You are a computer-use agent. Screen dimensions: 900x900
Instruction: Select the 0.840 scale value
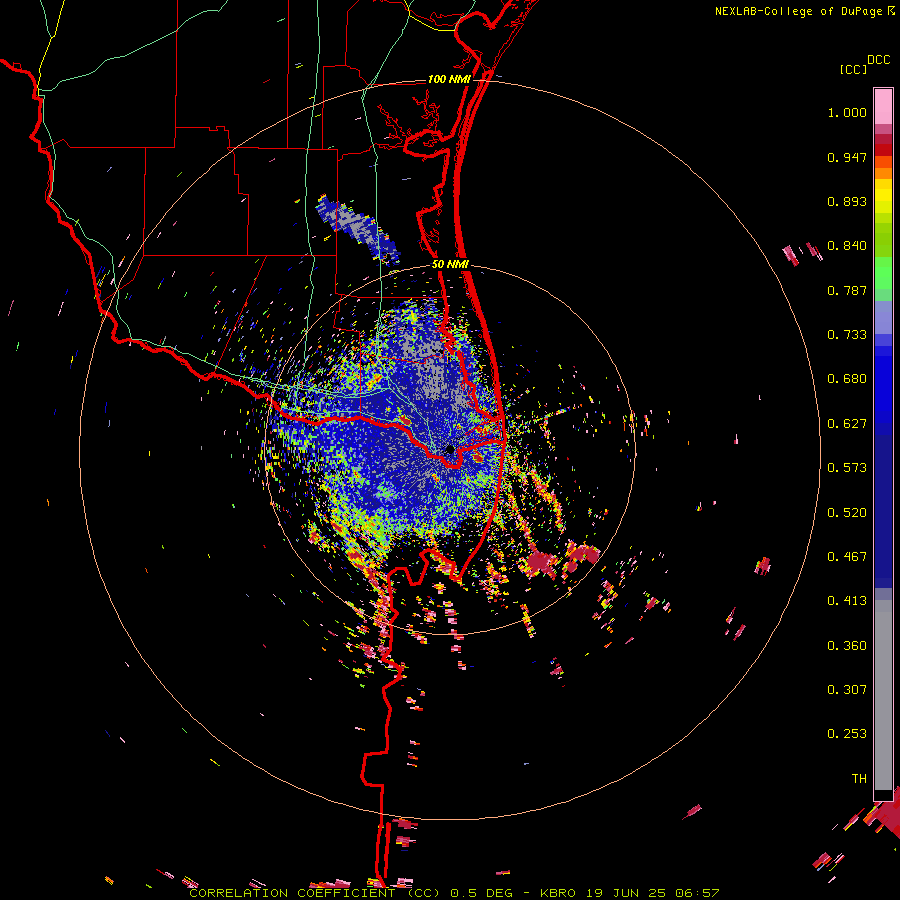coord(847,246)
